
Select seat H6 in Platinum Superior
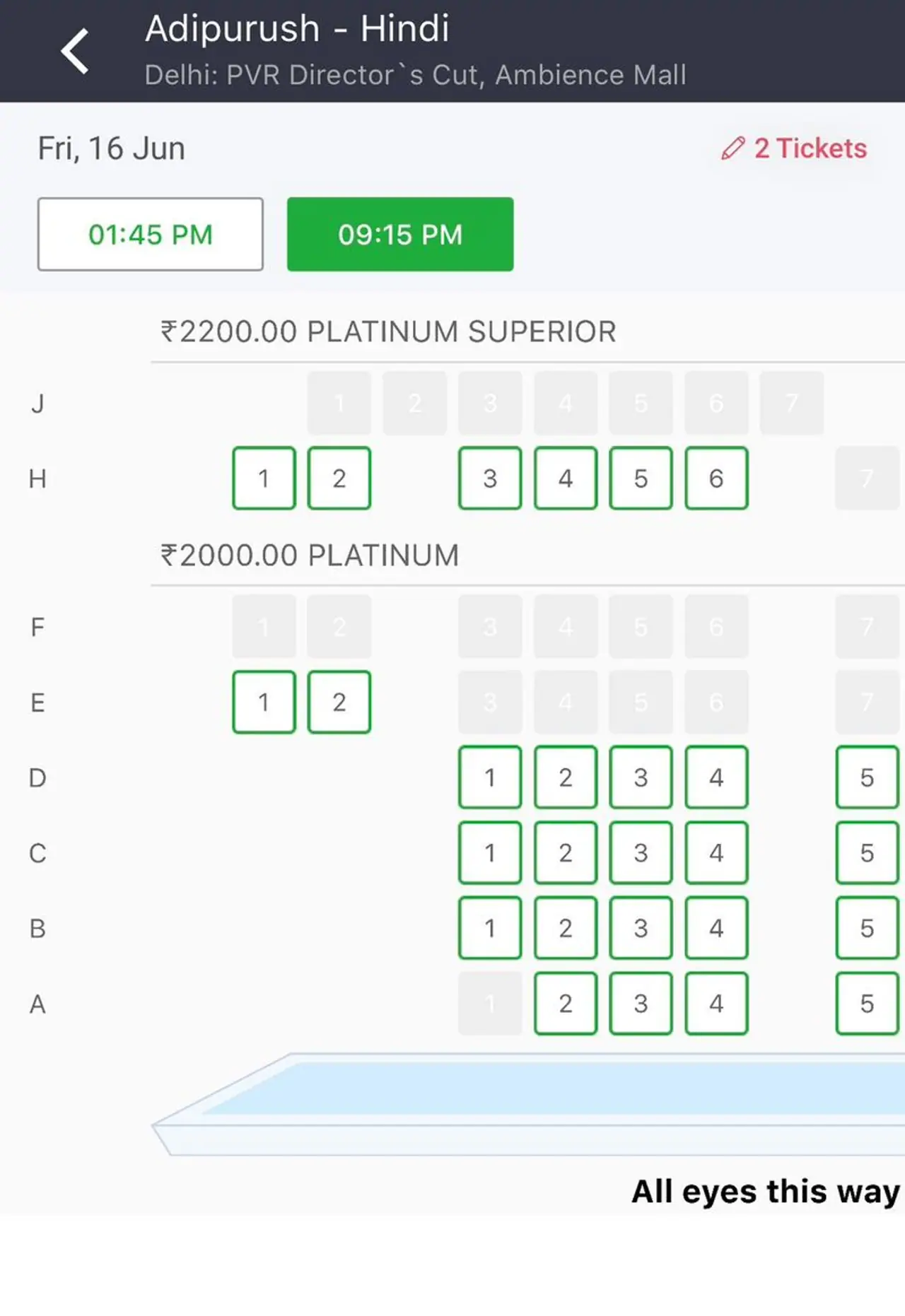coord(716,478)
